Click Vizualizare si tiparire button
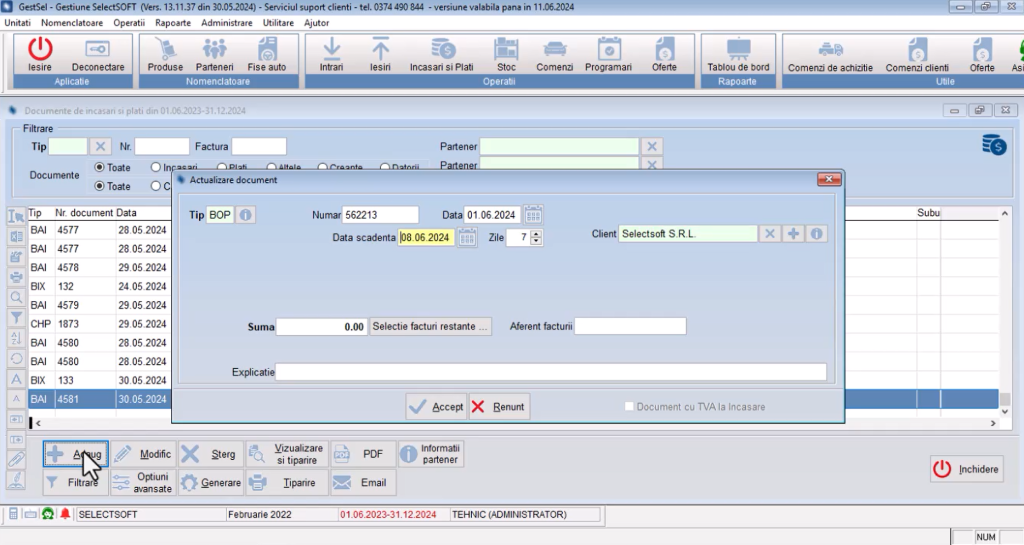This screenshot has height=545, width=1024. (287, 454)
